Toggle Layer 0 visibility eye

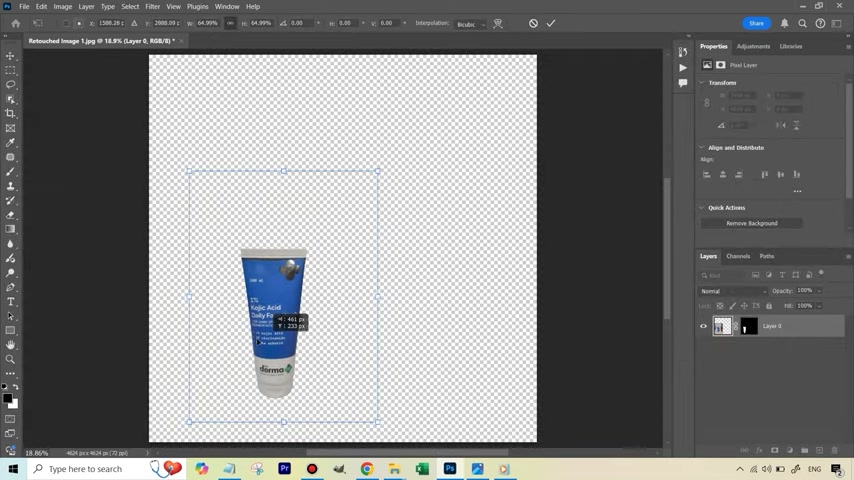tap(703, 326)
